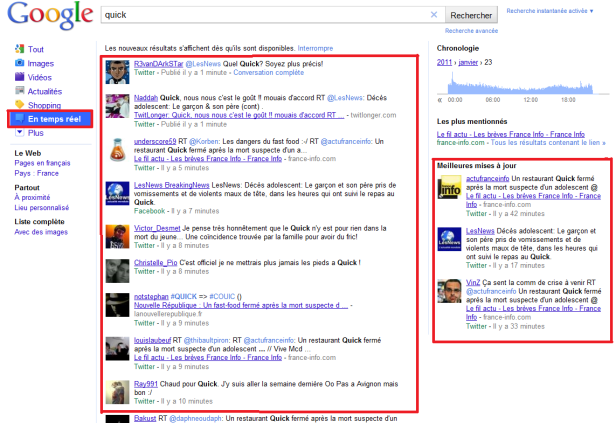Click Interrompre to pause live results

[x=315, y=48]
